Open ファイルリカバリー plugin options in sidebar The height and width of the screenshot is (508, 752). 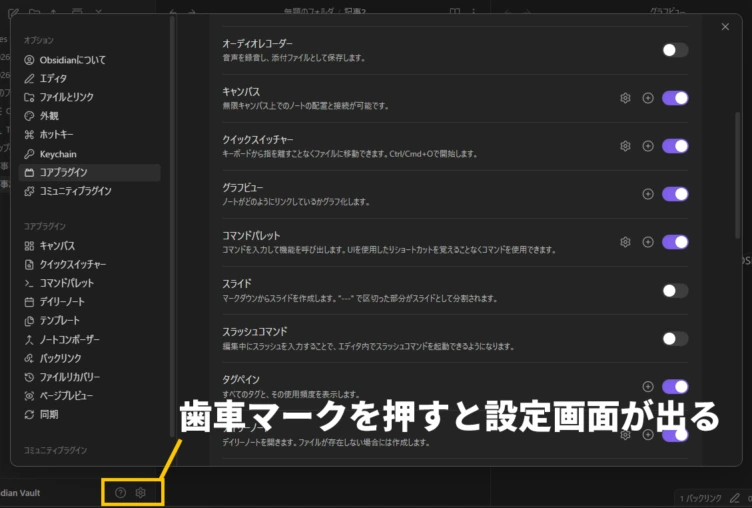point(69,377)
